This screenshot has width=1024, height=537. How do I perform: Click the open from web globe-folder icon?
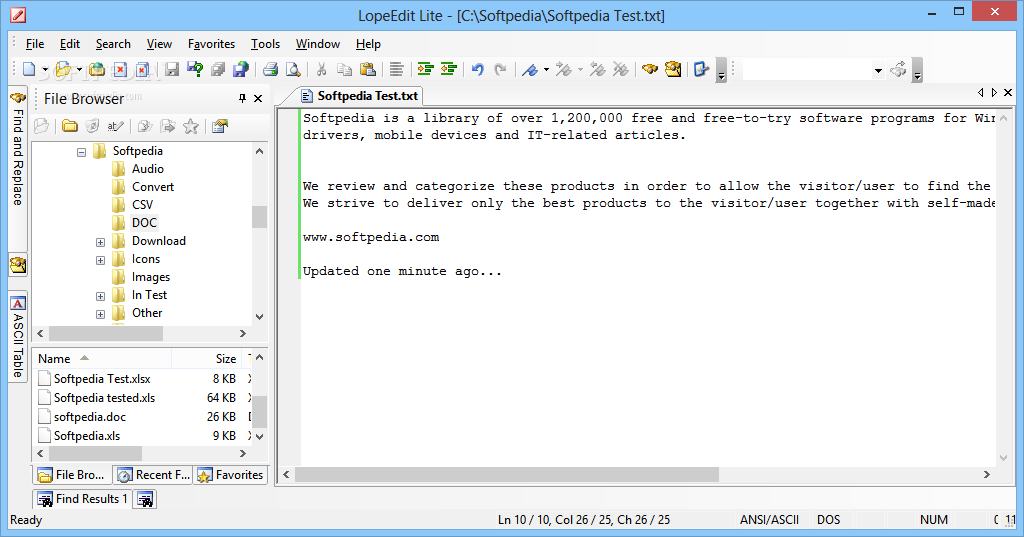click(x=97, y=69)
